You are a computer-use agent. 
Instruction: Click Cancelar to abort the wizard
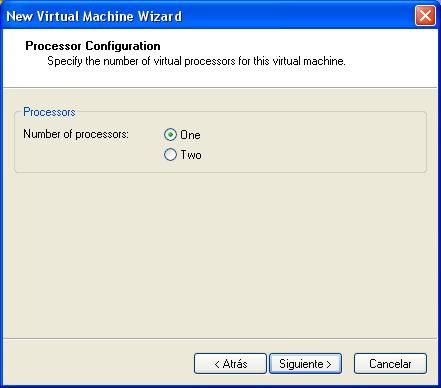click(x=390, y=364)
